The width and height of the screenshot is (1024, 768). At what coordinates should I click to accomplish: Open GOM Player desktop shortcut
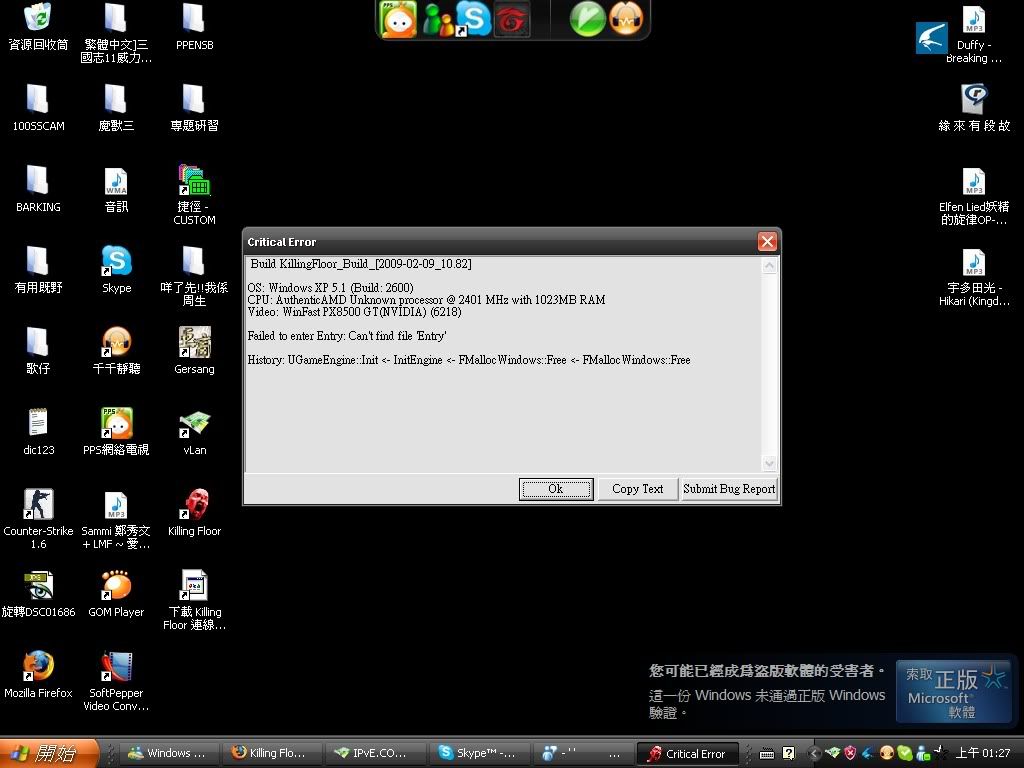click(116, 586)
